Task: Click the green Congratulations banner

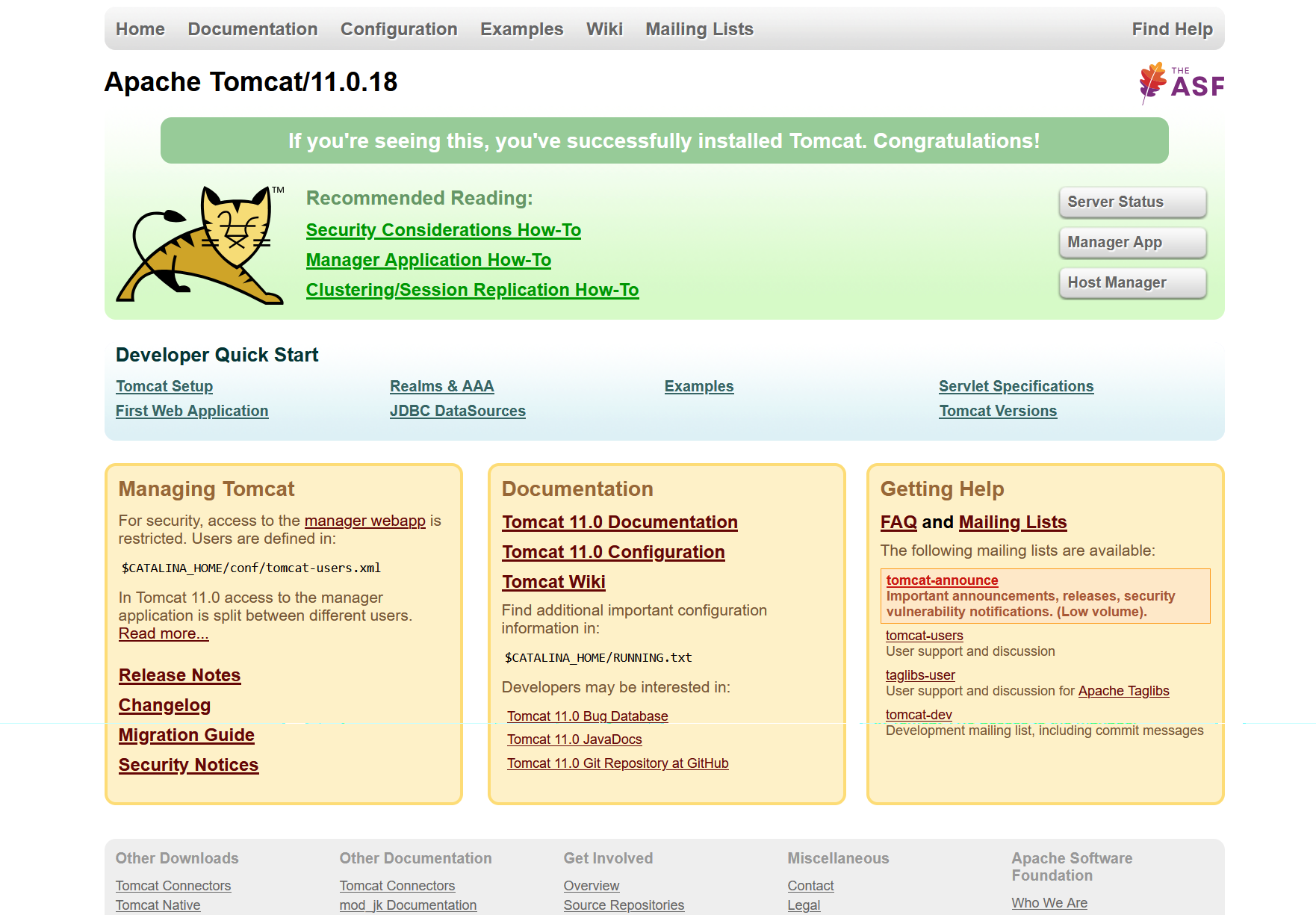Action: 665,140
